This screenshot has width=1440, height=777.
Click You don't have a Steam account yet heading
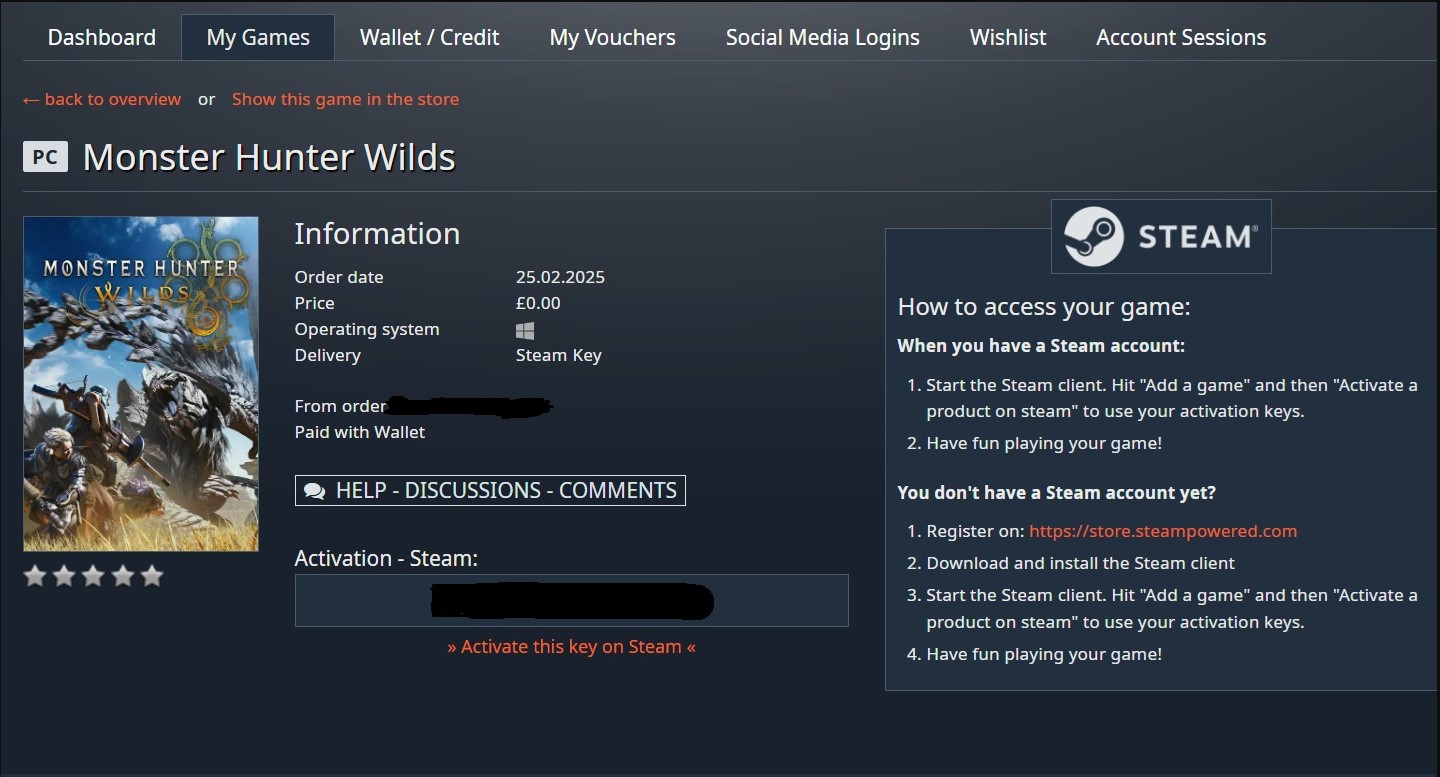(1057, 493)
